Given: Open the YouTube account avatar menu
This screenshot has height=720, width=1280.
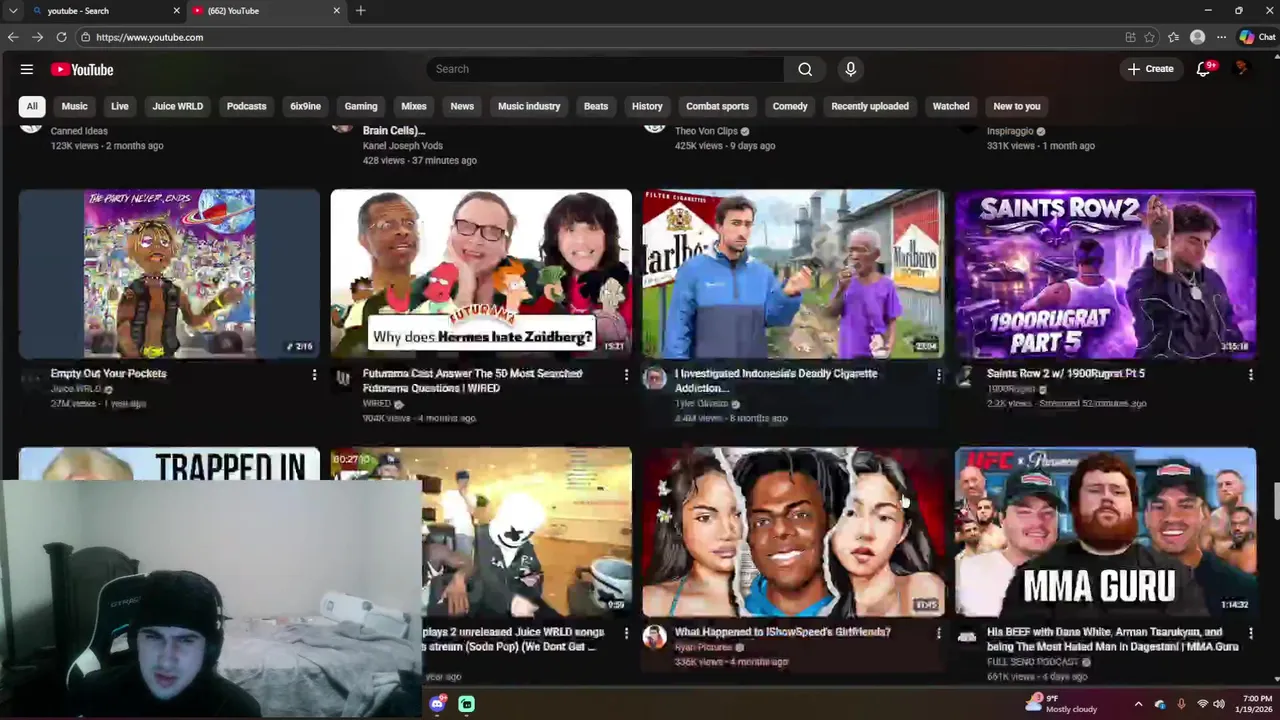Looking at the screenshot, I should point(1242,69).
